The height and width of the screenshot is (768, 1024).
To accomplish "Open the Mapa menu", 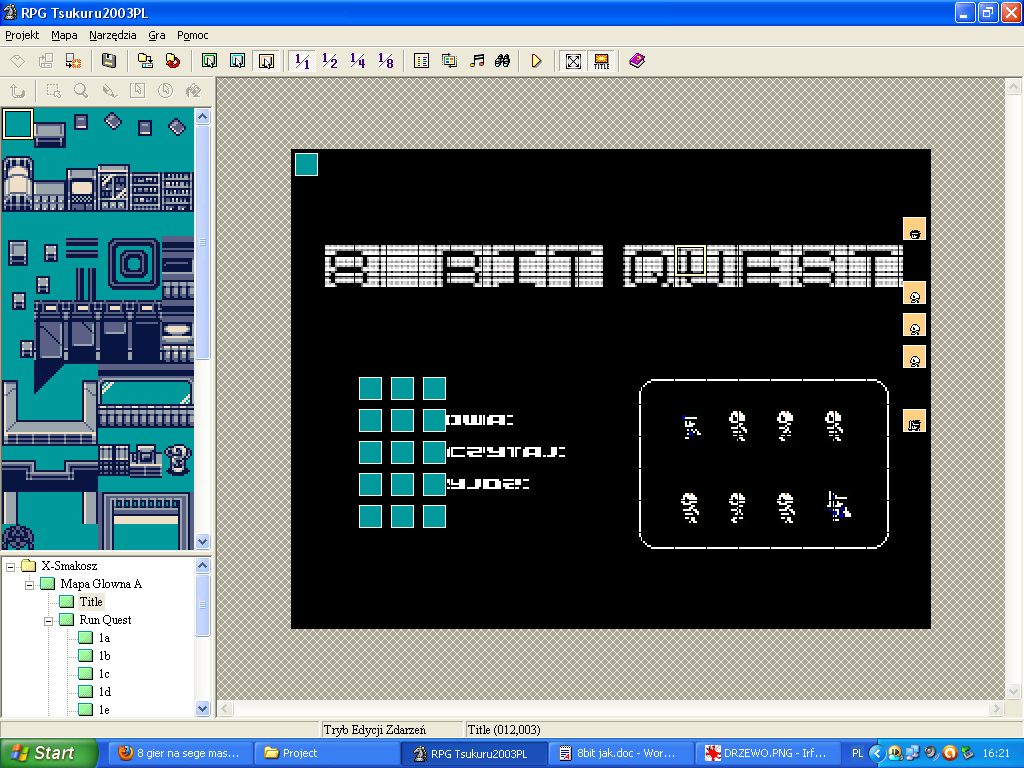I will coord(64,35).
